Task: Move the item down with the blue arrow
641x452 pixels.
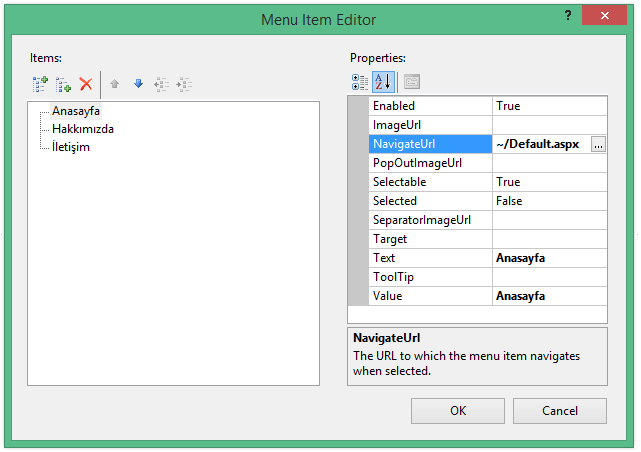Action: tap(138, 84)
